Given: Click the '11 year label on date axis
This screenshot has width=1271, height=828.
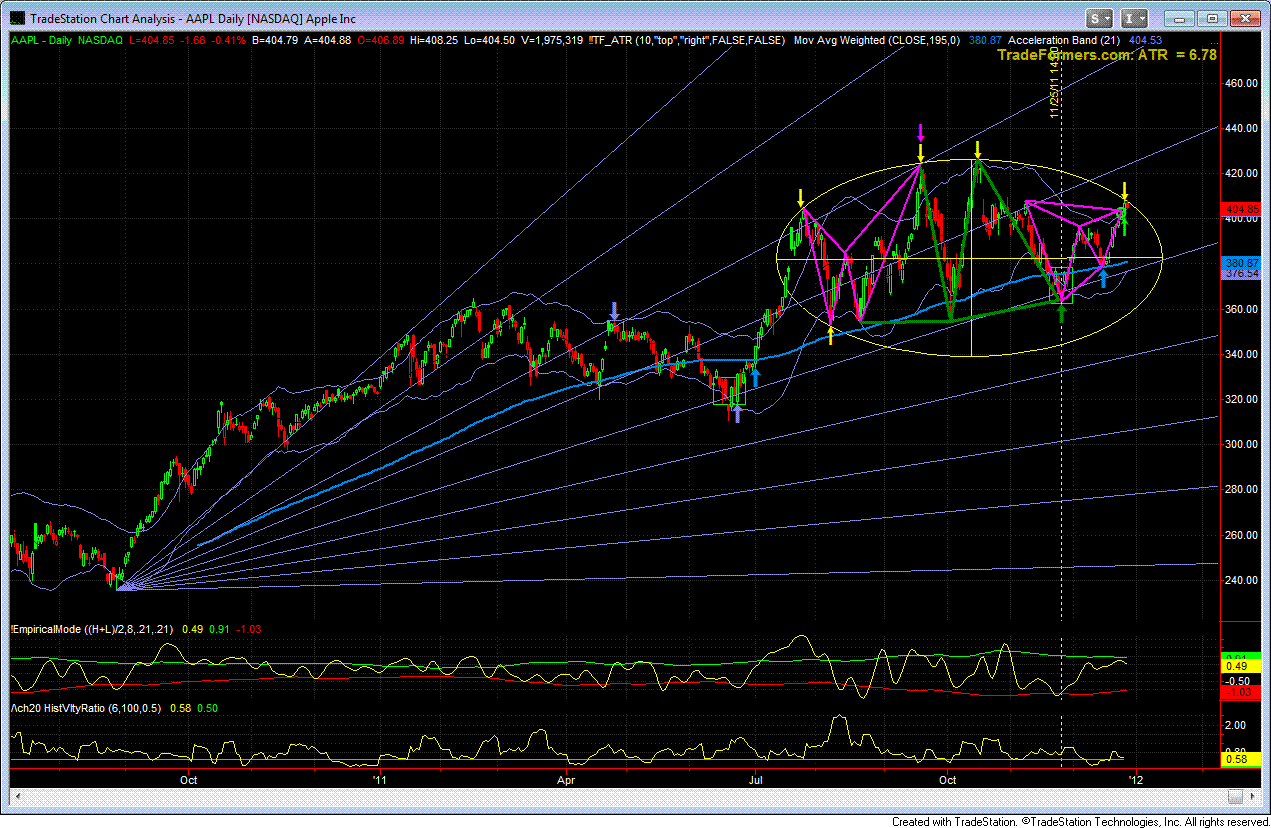Looking at the screenshot, I should pyautogui.click(x=379, y=778).
